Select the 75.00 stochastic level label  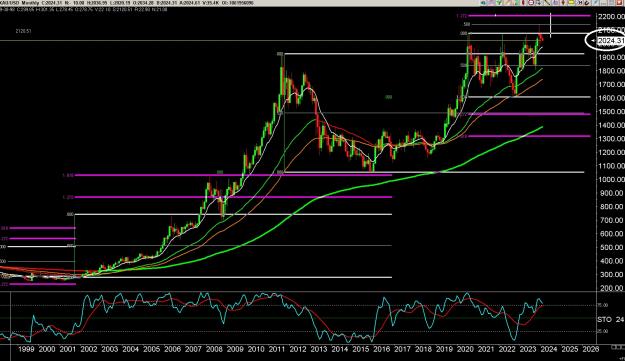coord(603,305)
